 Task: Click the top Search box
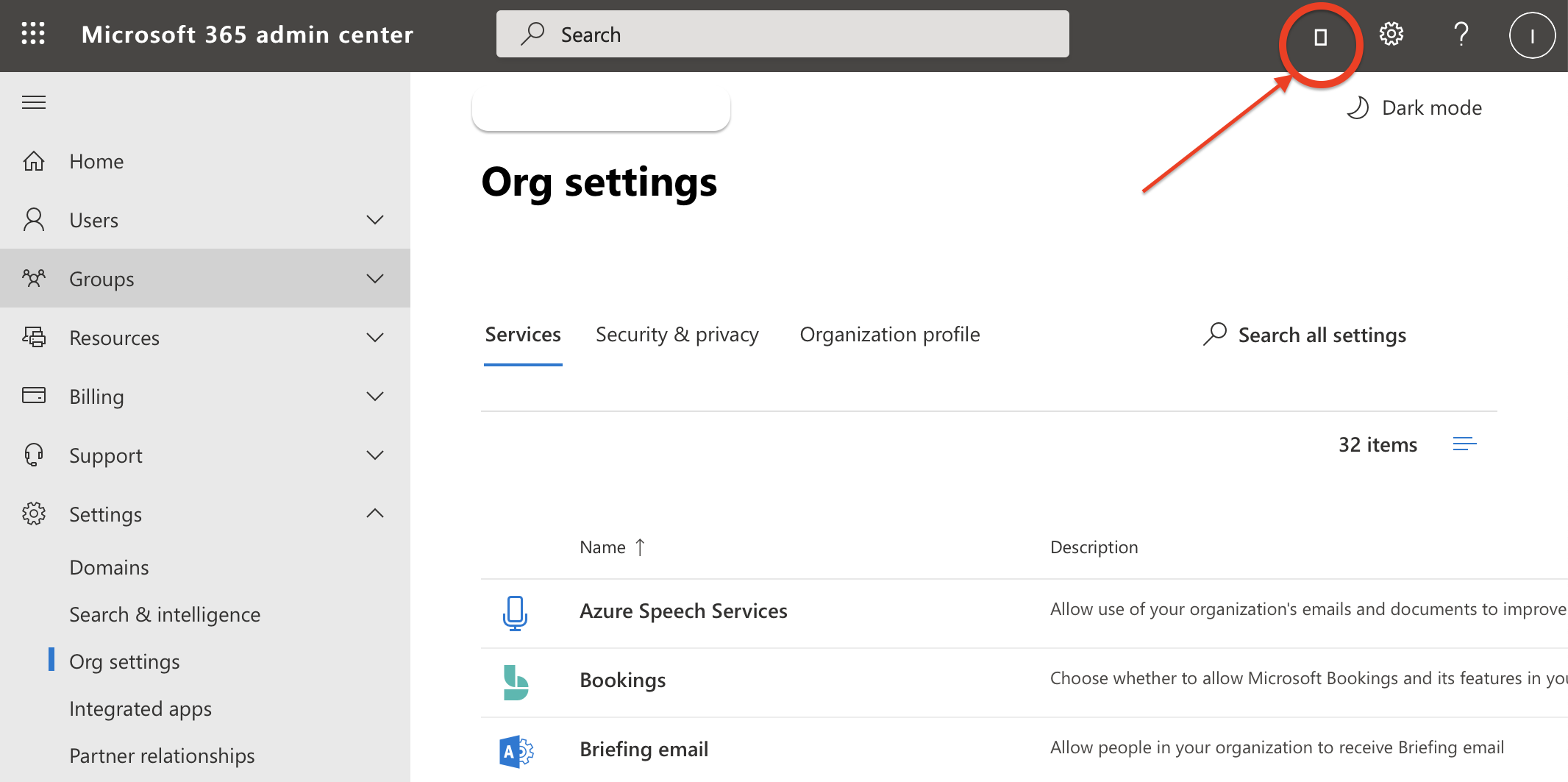[x=783, y=35]
